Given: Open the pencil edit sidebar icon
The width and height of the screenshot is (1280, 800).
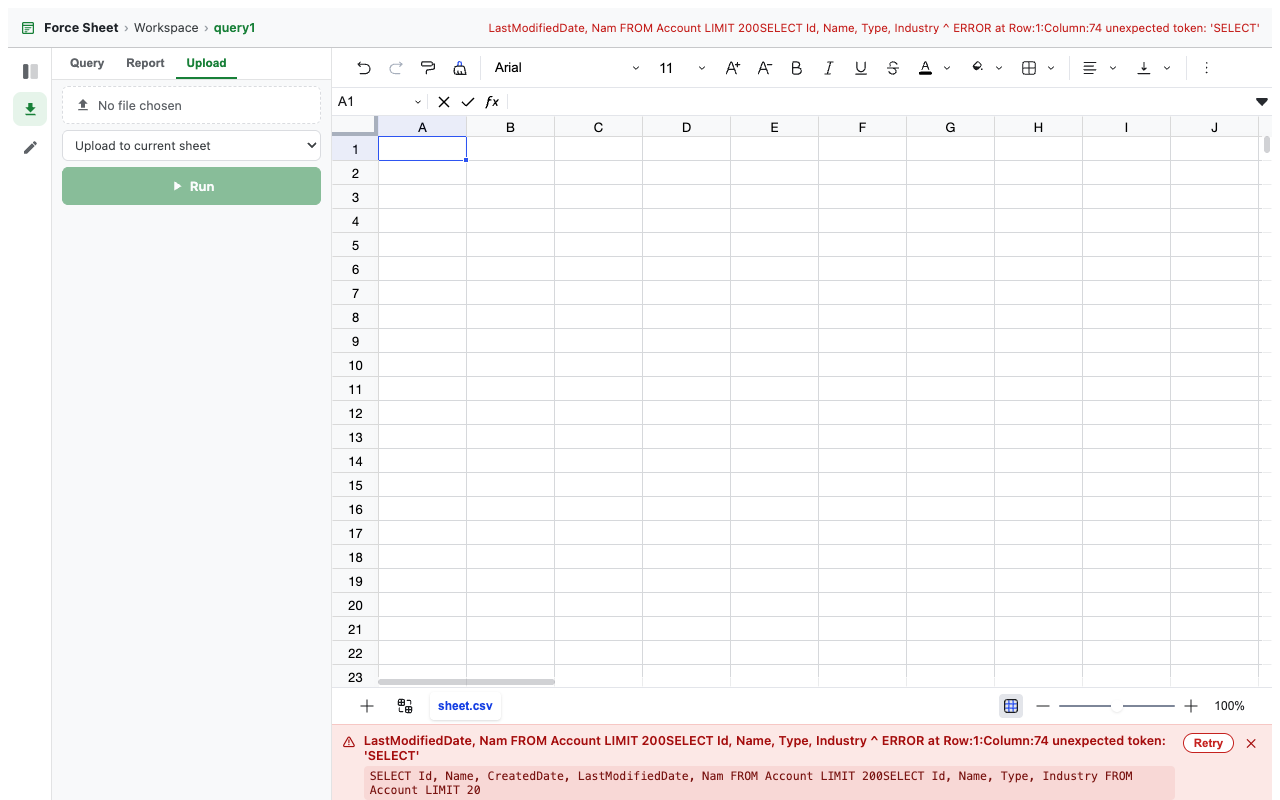Looking at the screenshot, I should 30,148.
